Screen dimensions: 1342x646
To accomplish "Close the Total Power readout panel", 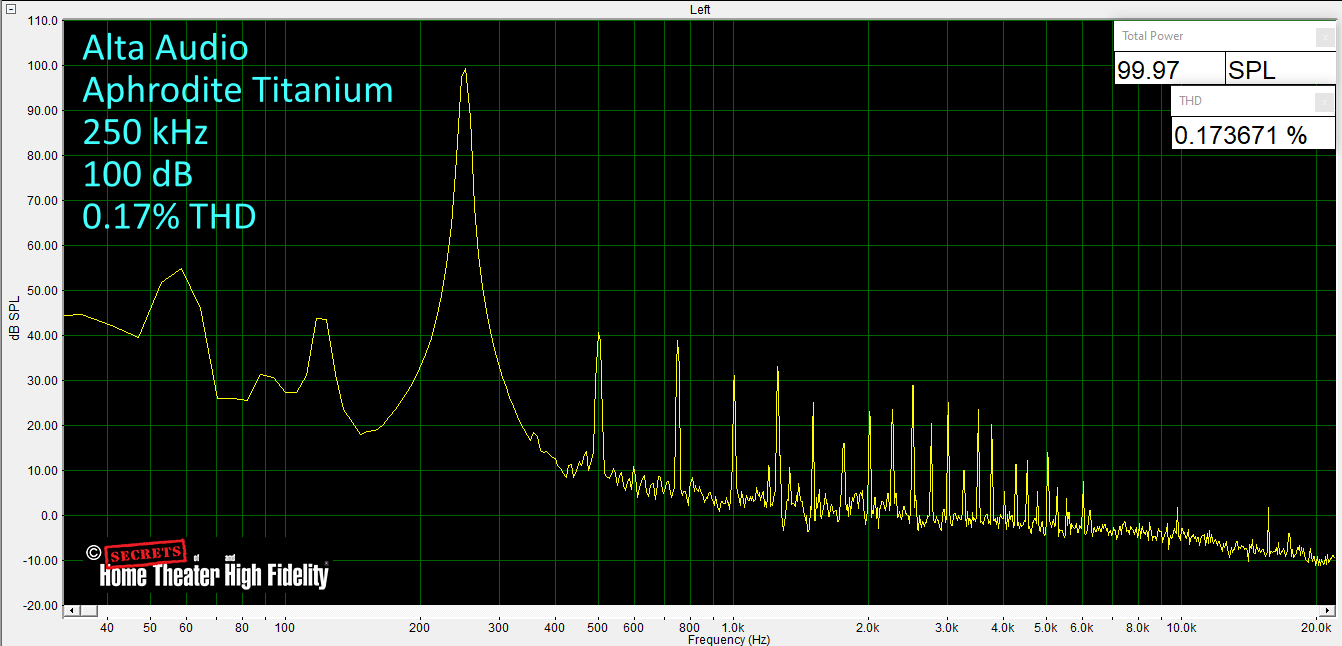I will pyautogui.click(x=1323, y=37).
